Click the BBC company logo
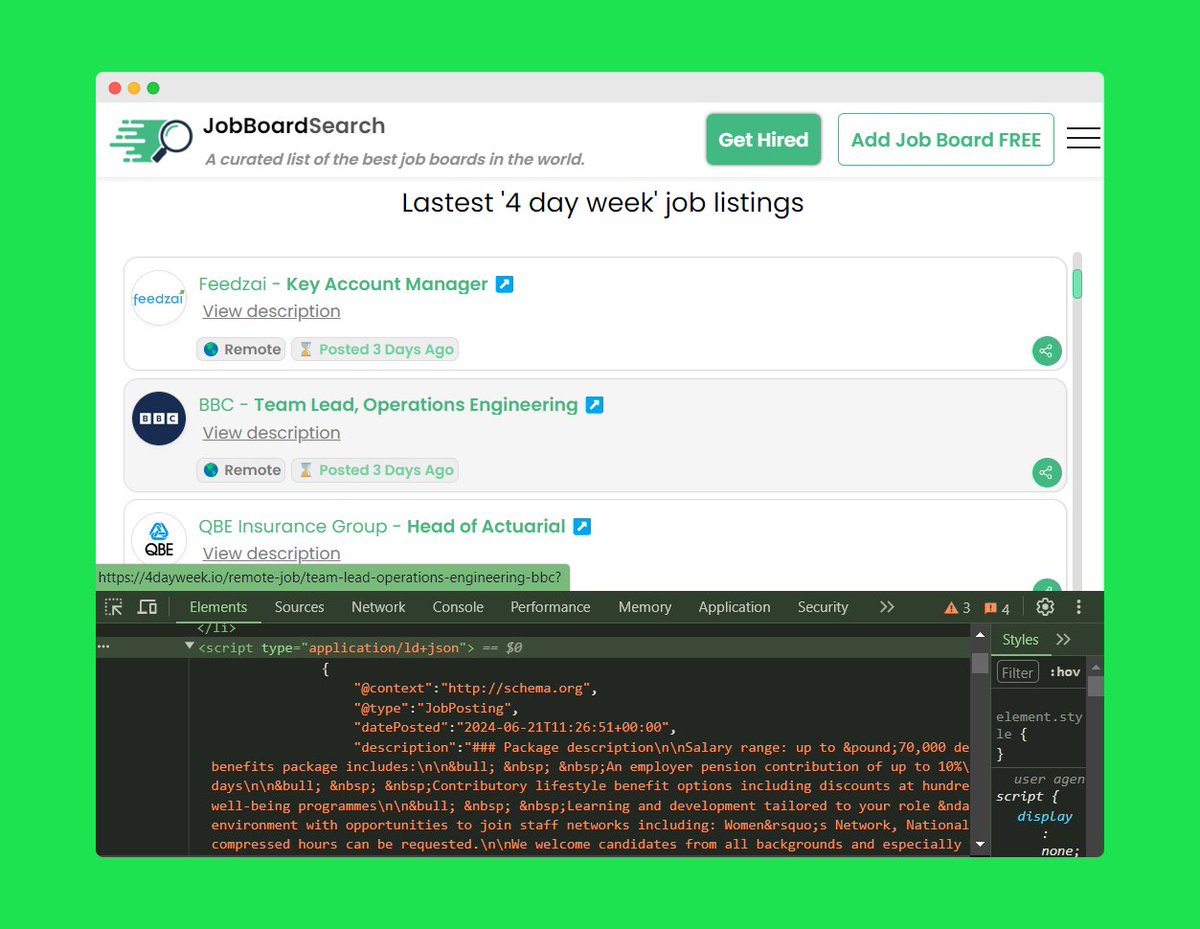Image resolution: width=1200 pixels, height=929 pixels. [159, 419]
